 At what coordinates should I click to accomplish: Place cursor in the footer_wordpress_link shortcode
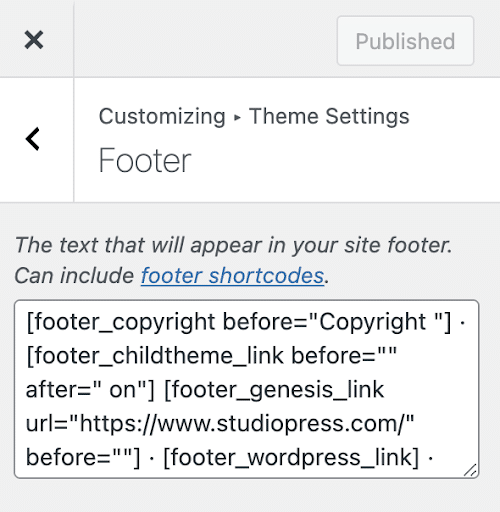point(291,457)
